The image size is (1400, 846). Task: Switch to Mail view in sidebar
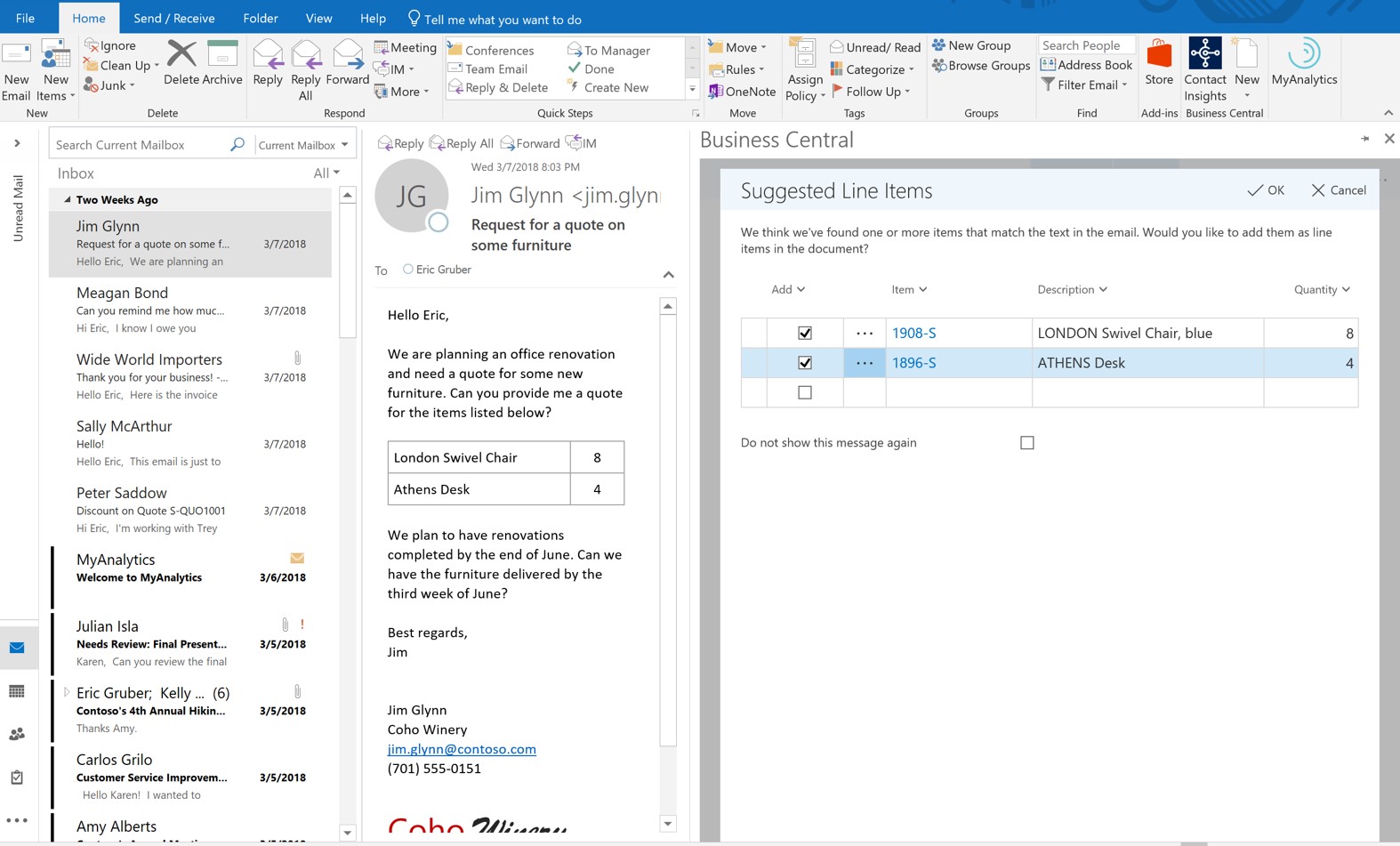click(x=17, y=648)
